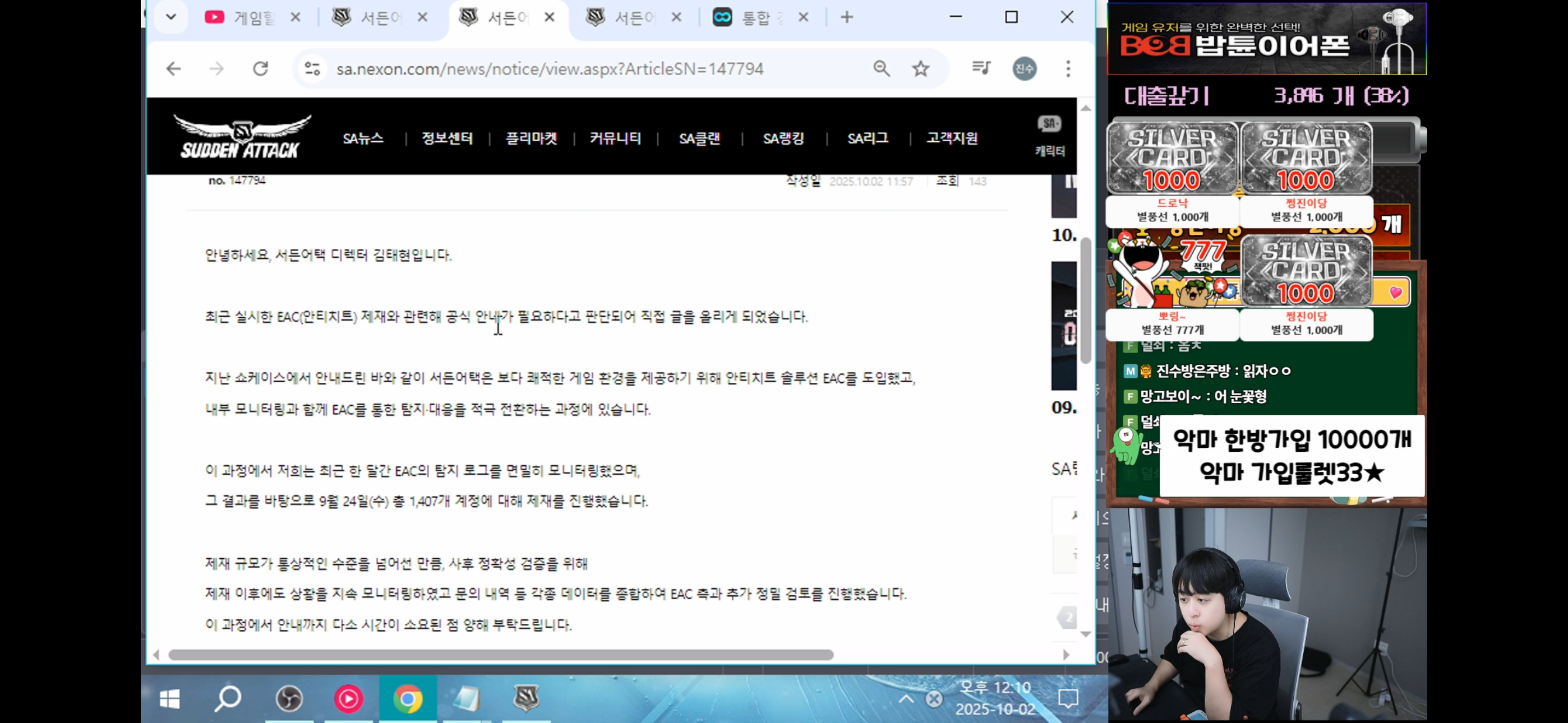Click the address bar URL field
The image size is (1568, 723).
(549, 69)
